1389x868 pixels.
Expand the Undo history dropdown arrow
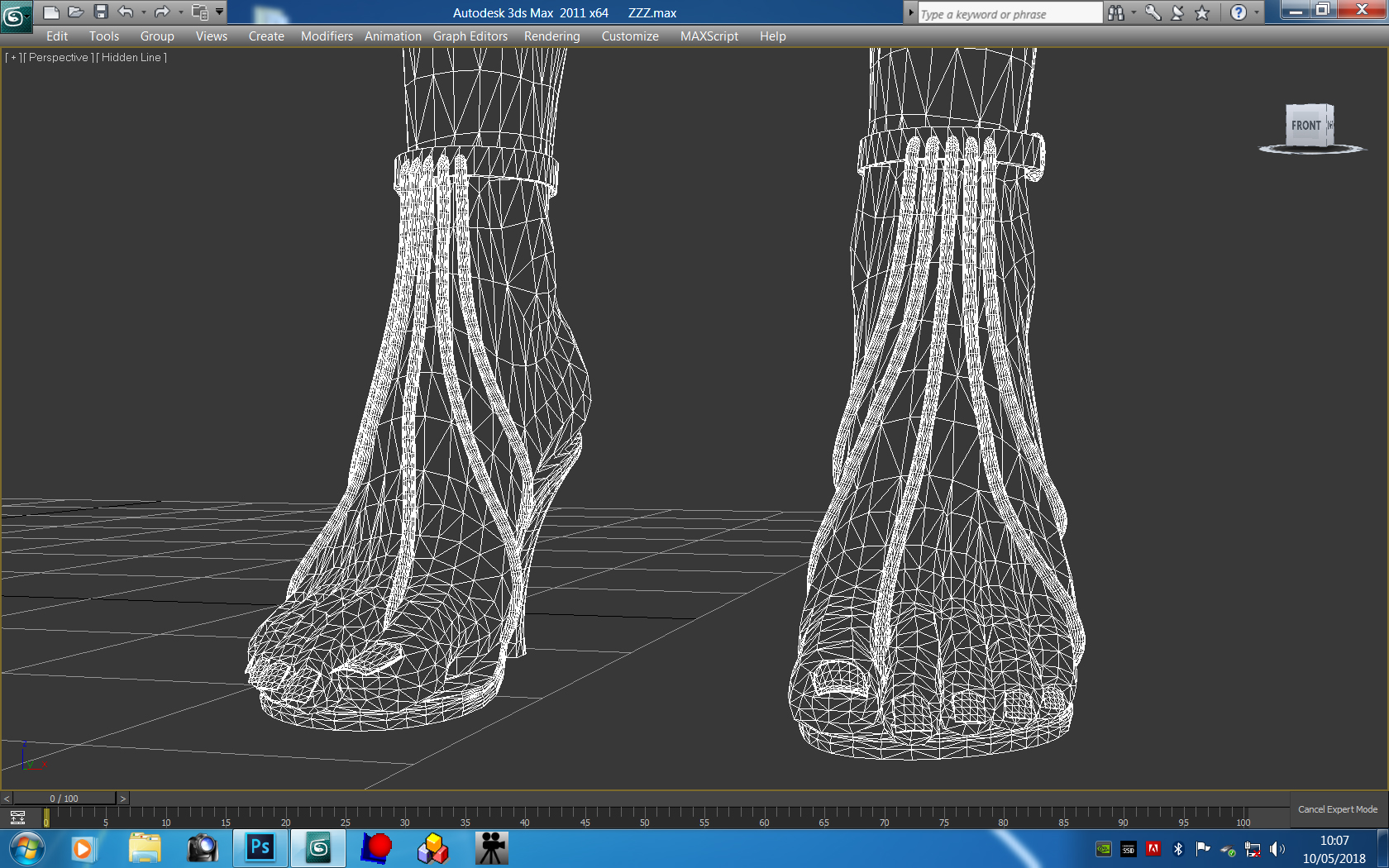pyautogui.click(x=144, y=12)
